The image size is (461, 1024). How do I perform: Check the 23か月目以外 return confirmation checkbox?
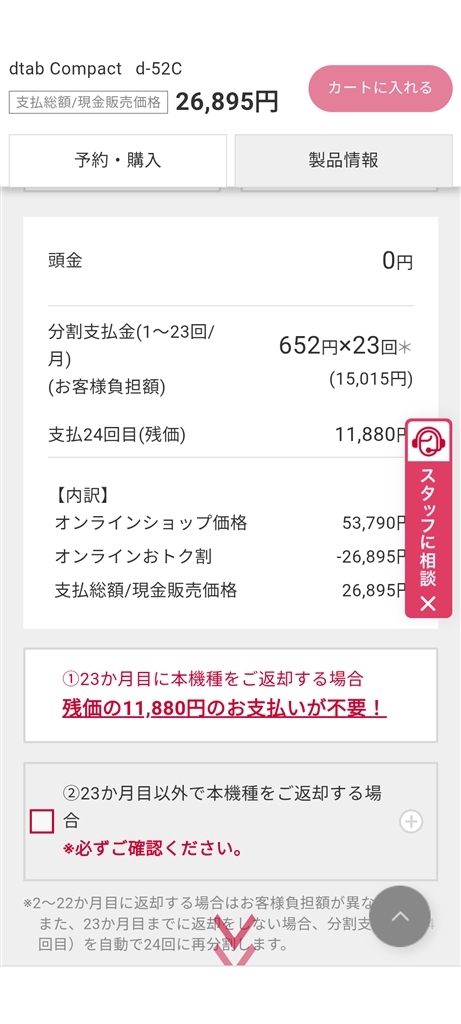[x=42, y=822]
